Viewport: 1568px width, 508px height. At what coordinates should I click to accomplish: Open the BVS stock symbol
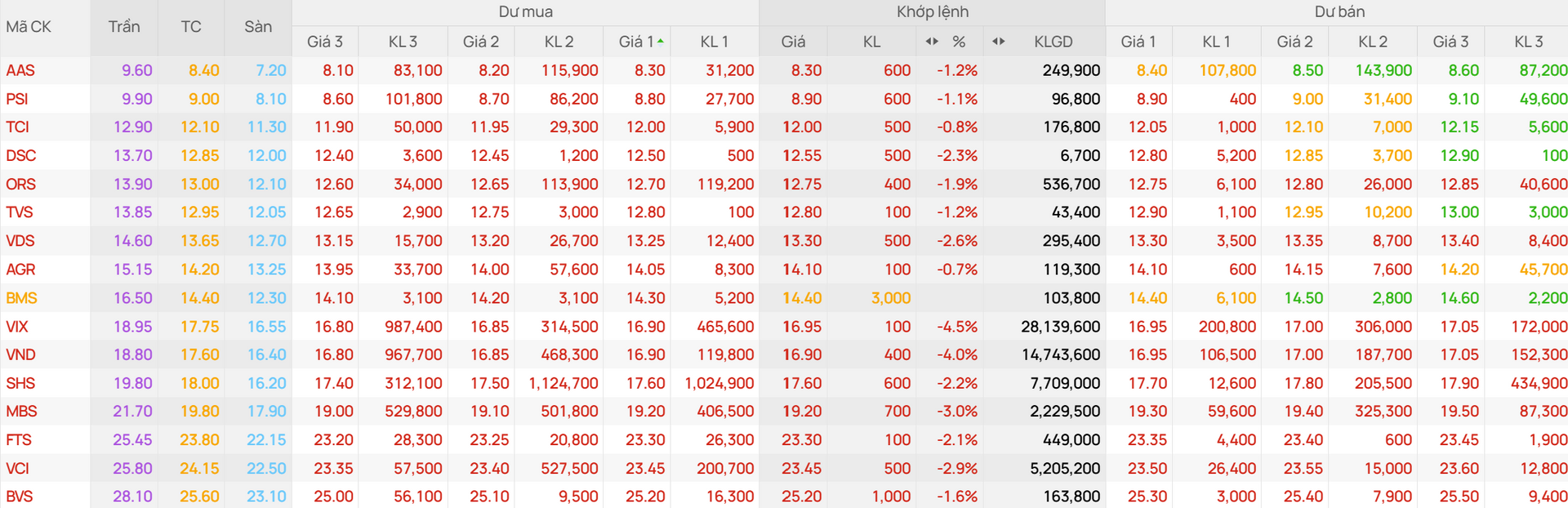[x=20, y=497]
